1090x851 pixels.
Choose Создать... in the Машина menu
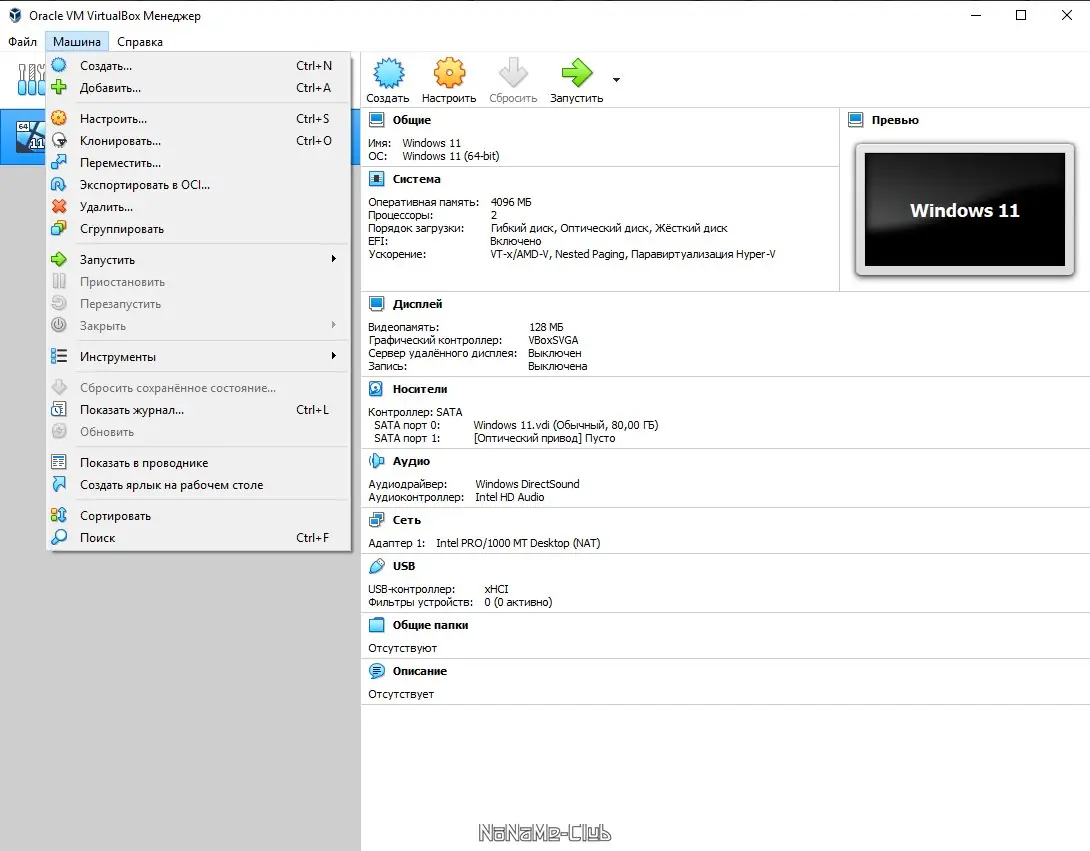coord(199,65)
